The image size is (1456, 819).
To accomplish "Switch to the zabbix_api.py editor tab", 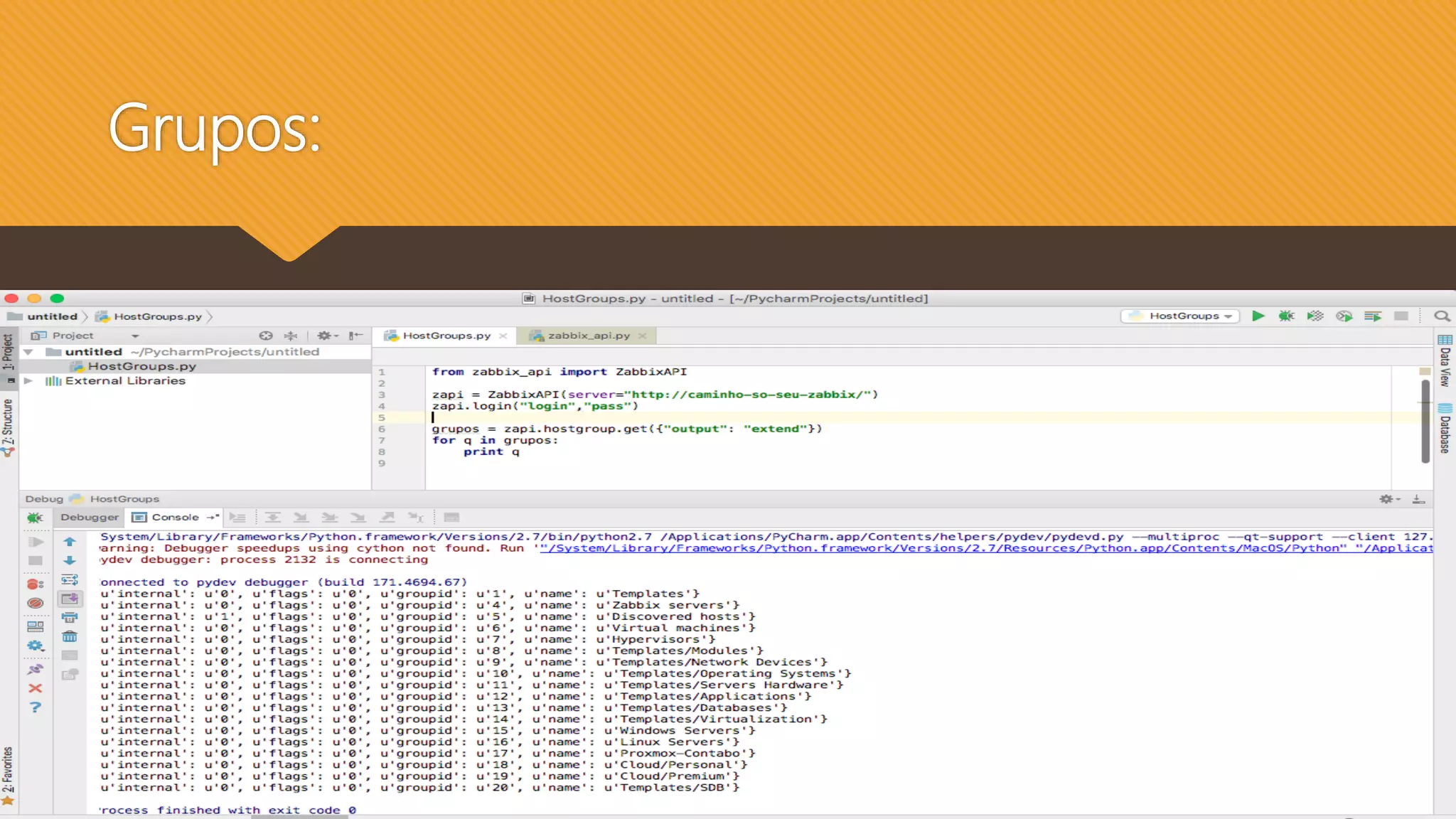I will pyautogui.click(x=588, y=336).
